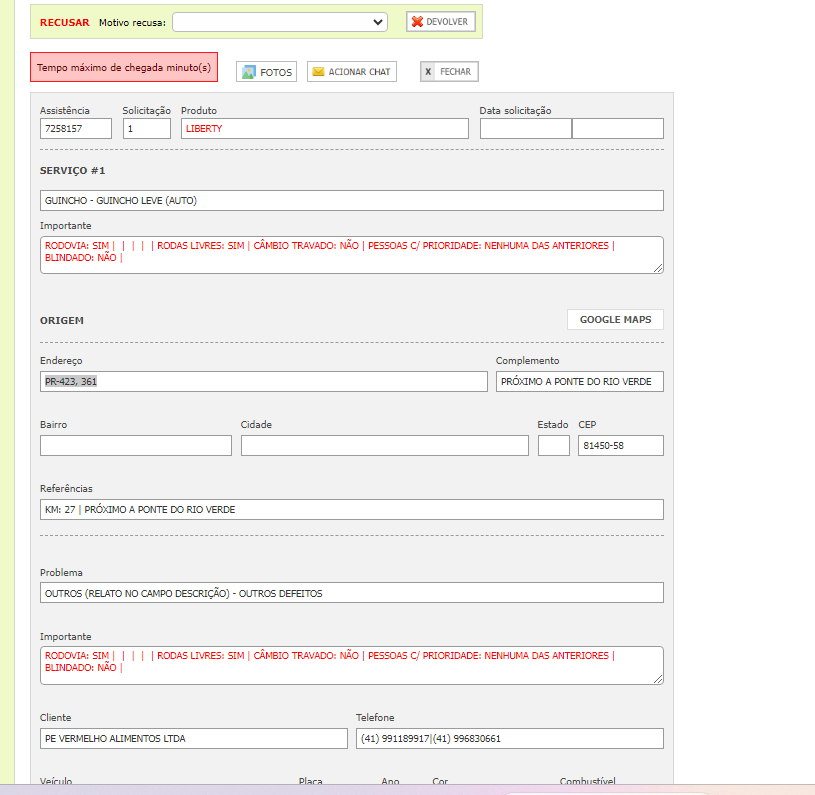
Task: Click the Assistência number field
Action: (76, 129)
